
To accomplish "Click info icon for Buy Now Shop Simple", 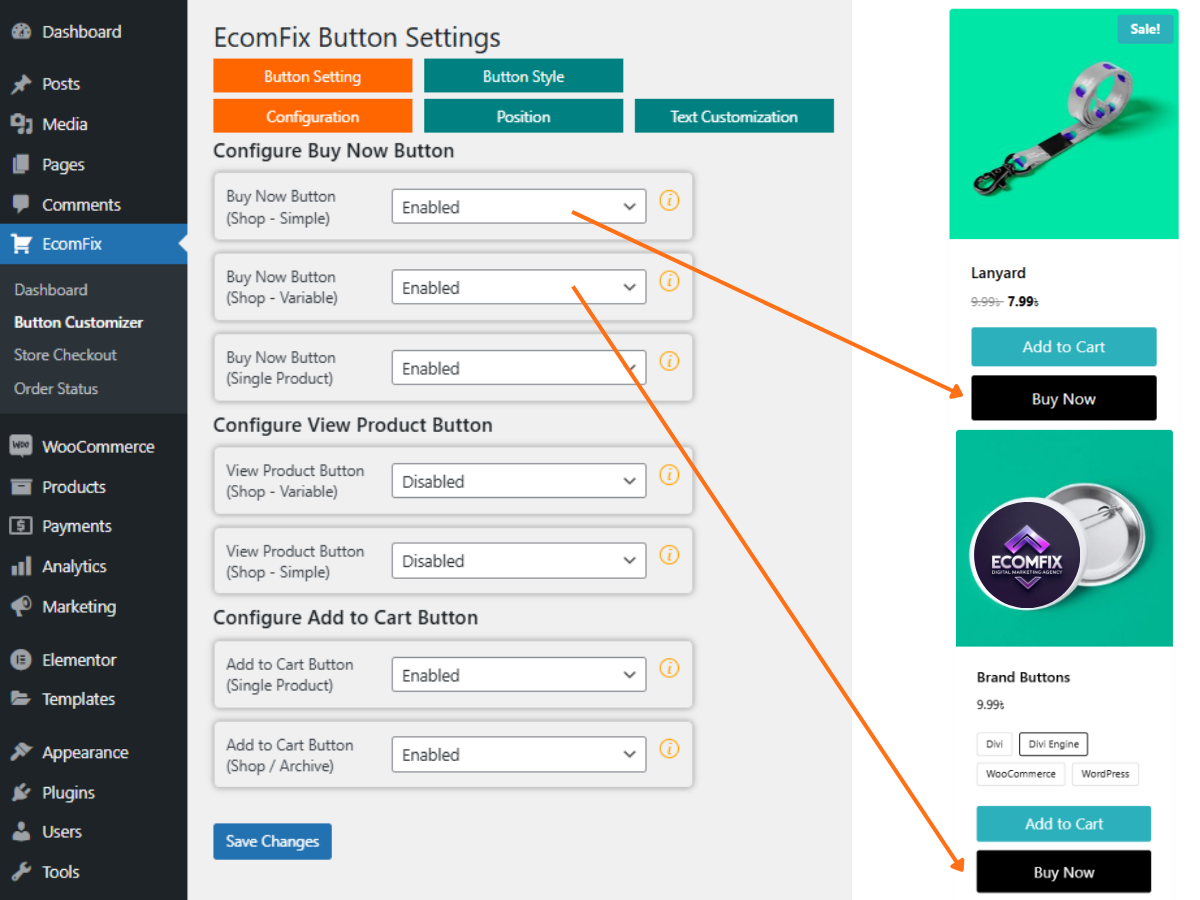I will pos(669,200).
